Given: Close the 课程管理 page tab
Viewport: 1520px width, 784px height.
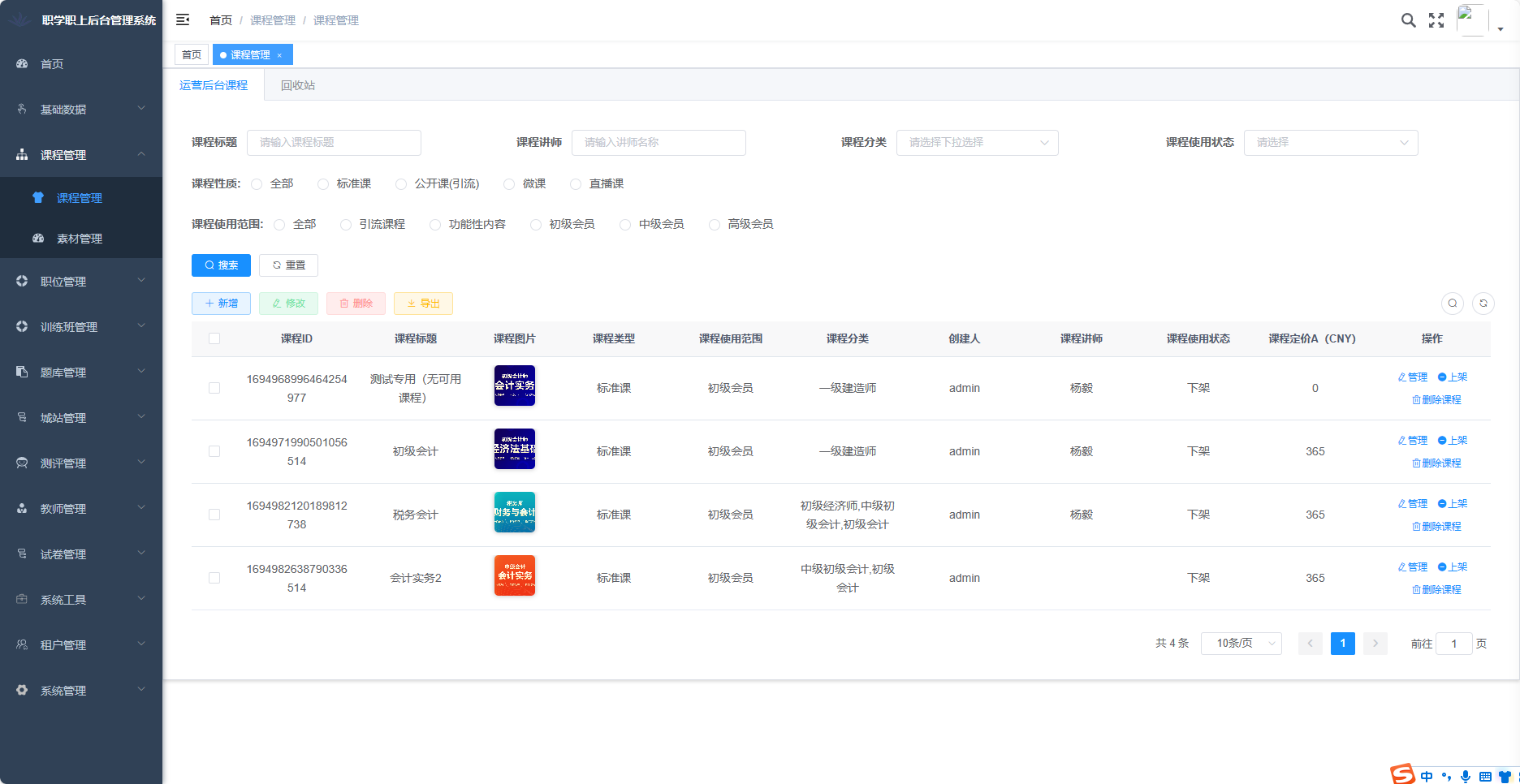Looking at the screenshot, I should coord(279,55).
